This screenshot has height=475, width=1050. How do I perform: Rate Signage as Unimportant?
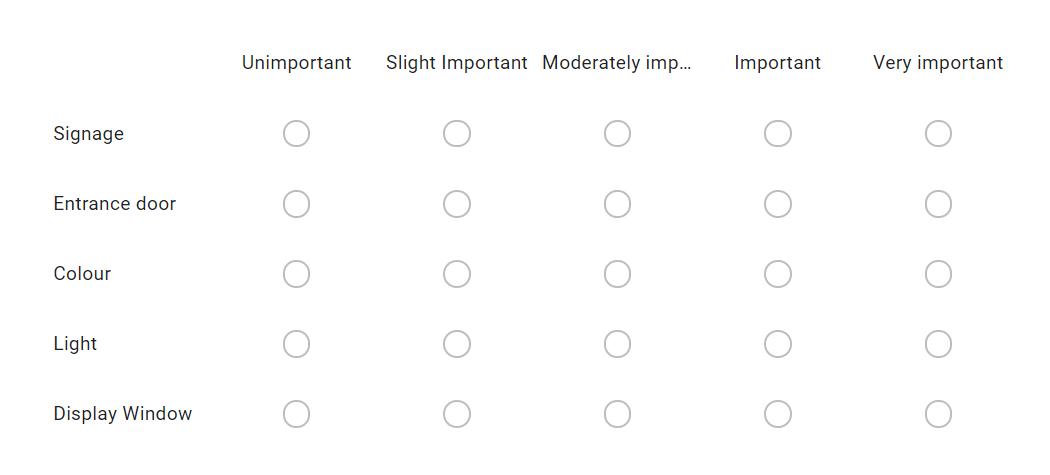click(x=296, y=134)
